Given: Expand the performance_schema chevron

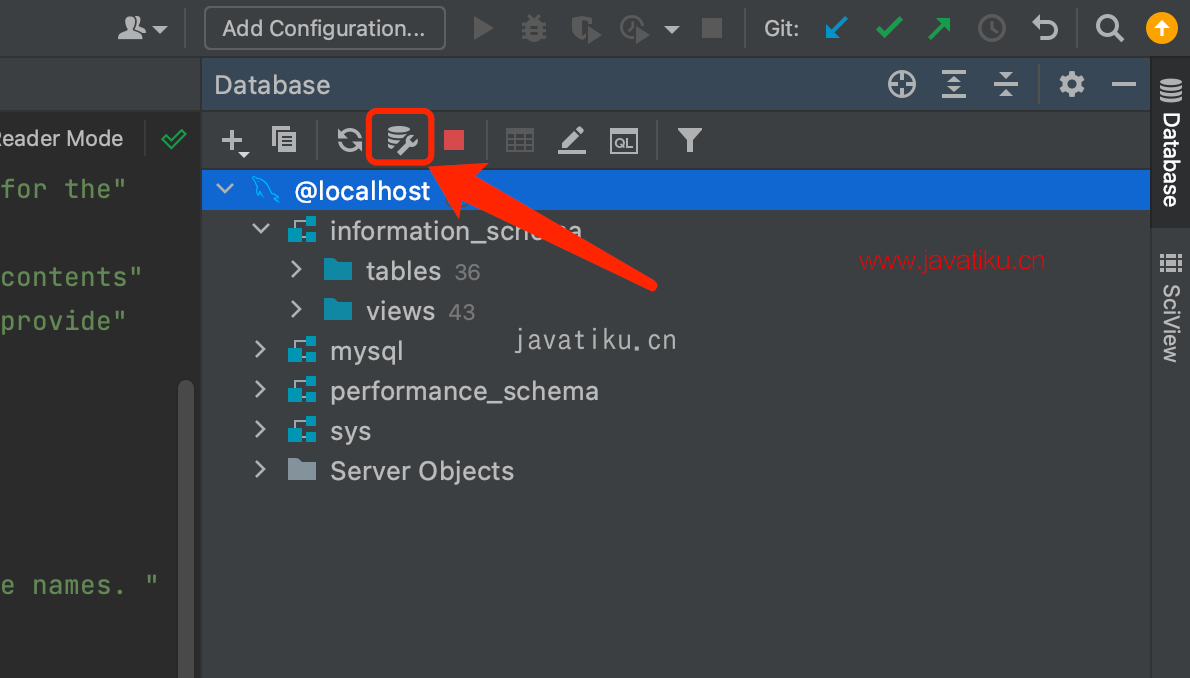Looking at the screenshot, I should 260,389.
